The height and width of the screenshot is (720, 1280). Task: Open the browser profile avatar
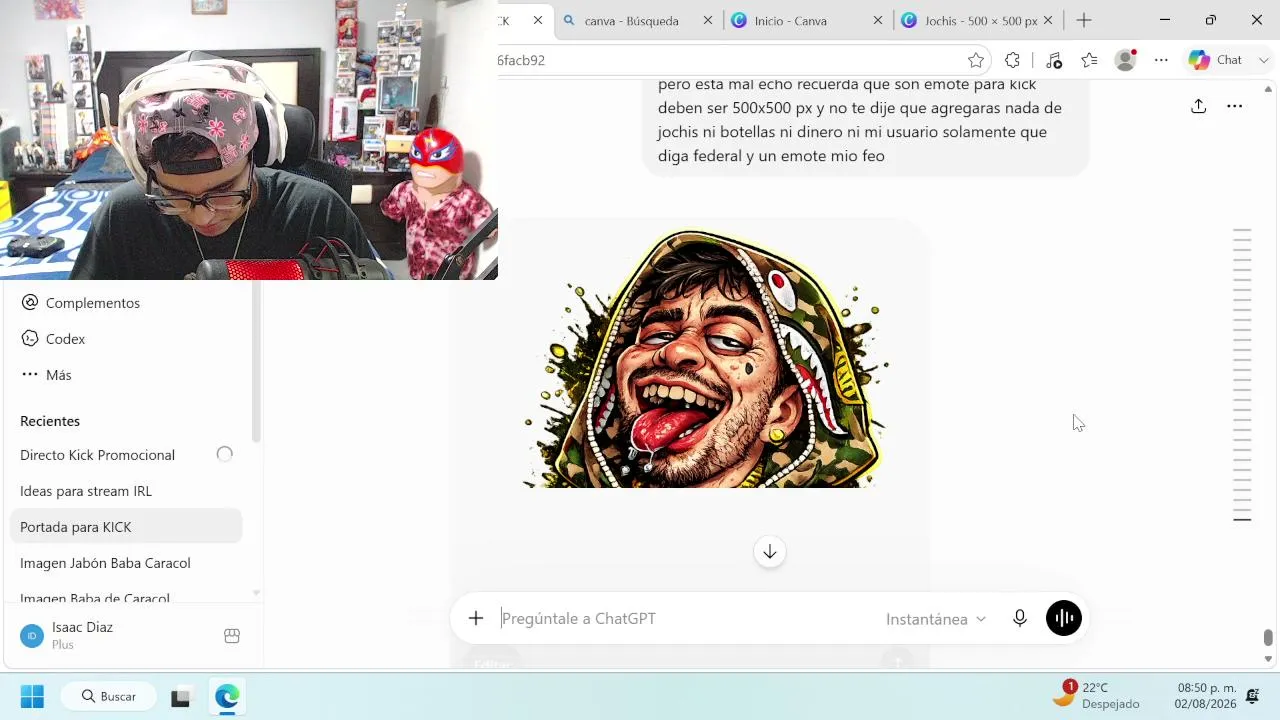[1125, 60]
